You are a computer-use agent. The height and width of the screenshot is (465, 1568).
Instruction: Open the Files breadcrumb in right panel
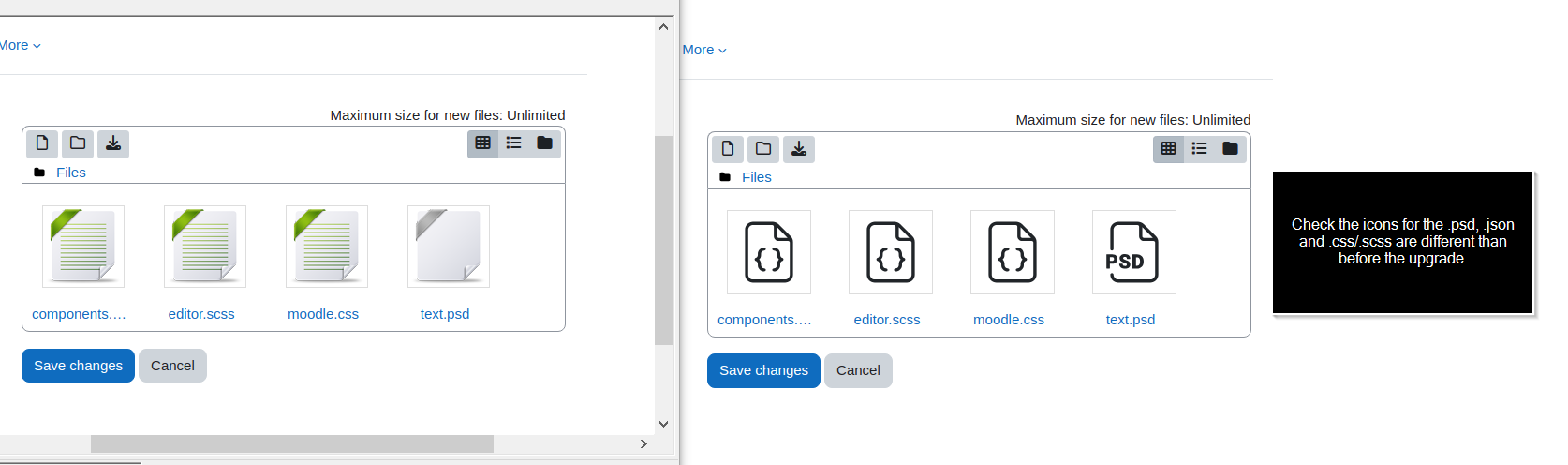click(x=757, y=177)
